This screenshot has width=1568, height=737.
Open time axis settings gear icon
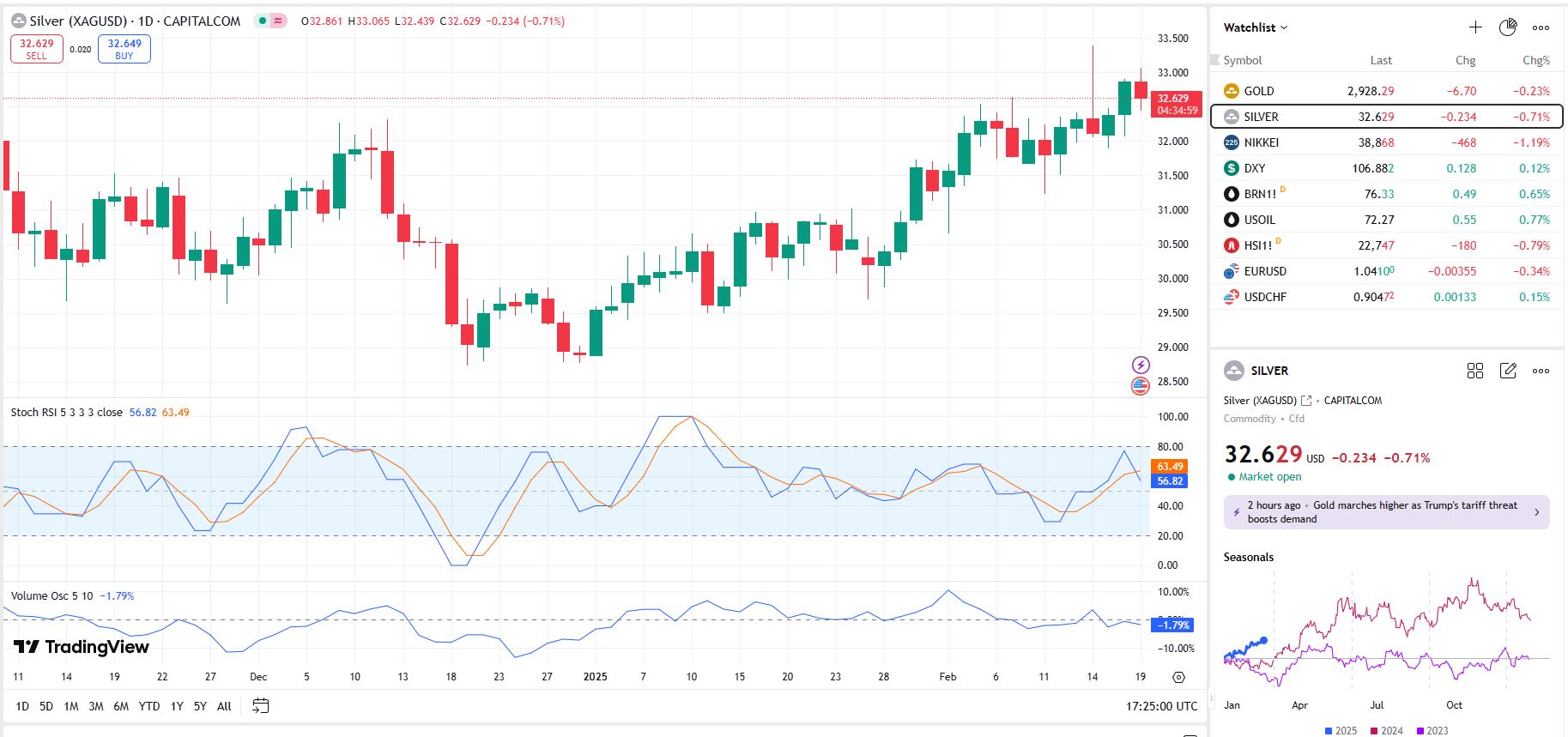[1179, 677]
